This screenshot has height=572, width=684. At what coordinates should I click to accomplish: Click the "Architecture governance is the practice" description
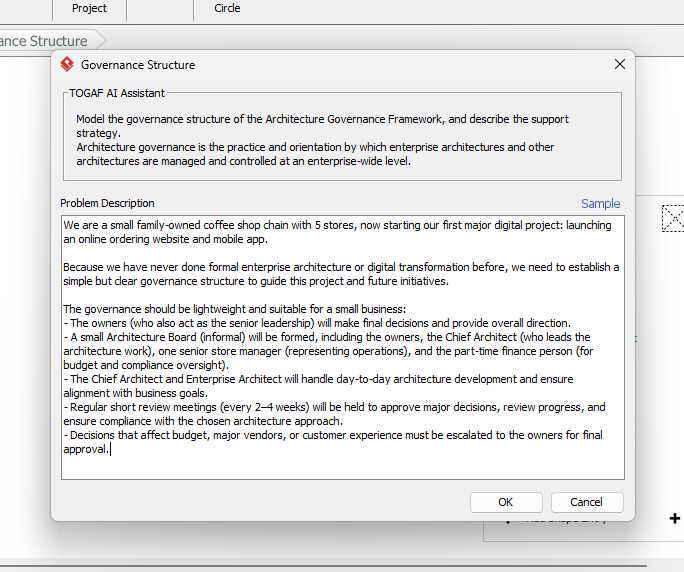tap(300, 147)
